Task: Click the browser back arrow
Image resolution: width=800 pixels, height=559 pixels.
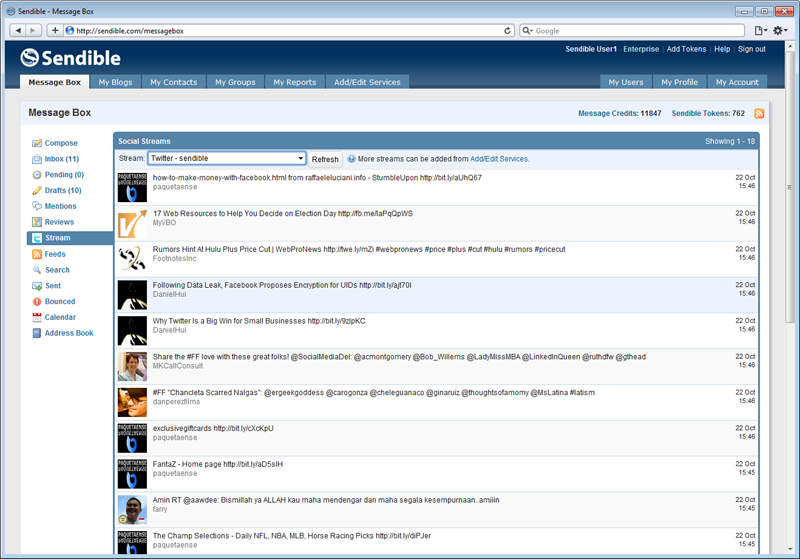Action: (18, 30)
